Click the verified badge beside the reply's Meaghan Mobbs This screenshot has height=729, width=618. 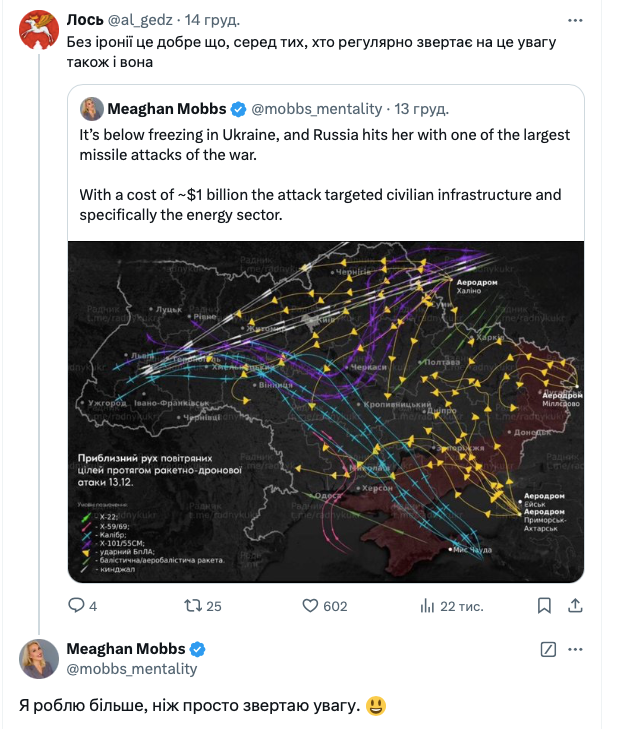(199, 648)
